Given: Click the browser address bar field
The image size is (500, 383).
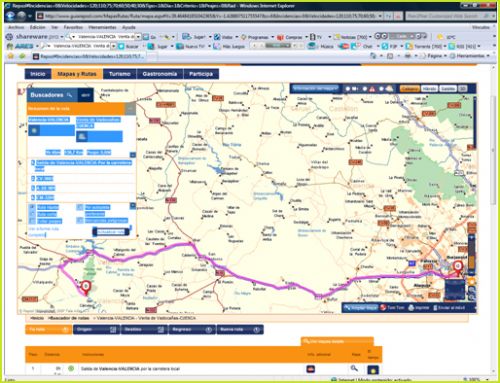Looking at the screenshot, I should point(210,16).
